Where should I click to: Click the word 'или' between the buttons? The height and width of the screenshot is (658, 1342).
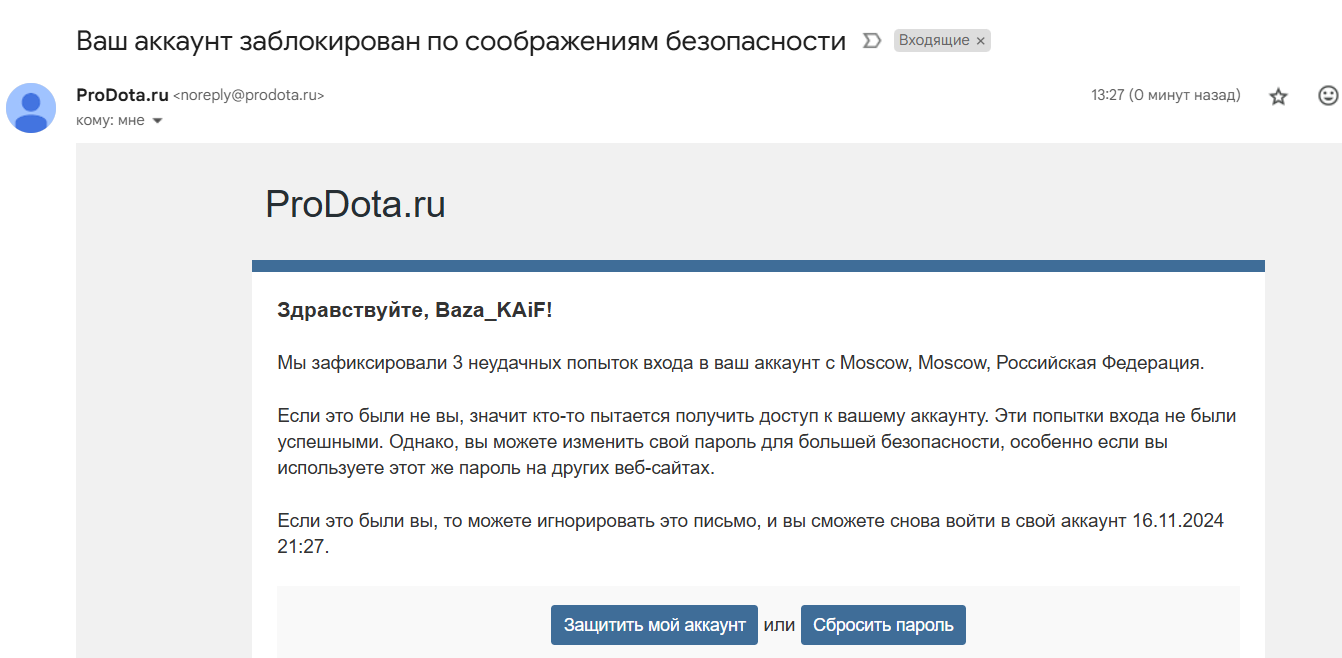click(x=779, y=625)
